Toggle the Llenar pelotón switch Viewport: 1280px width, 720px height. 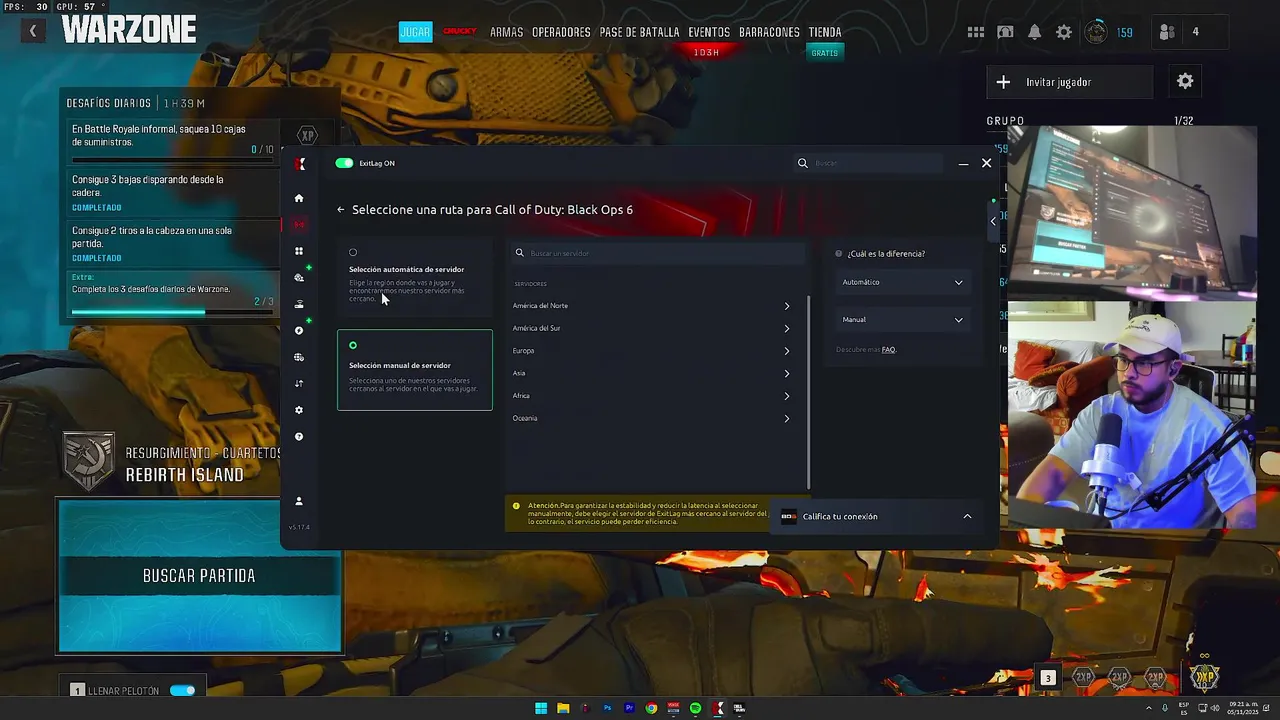pos(183,690)
